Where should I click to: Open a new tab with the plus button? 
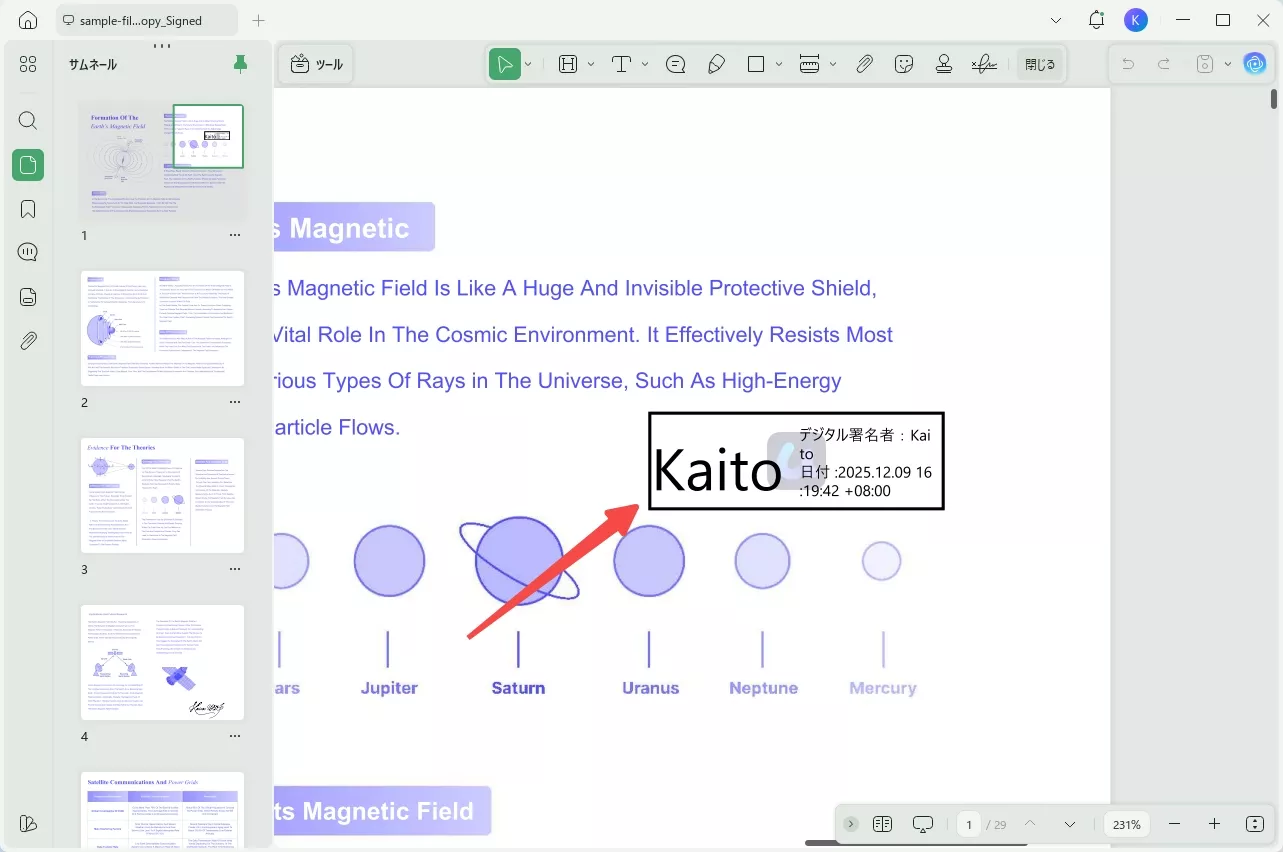259,20
